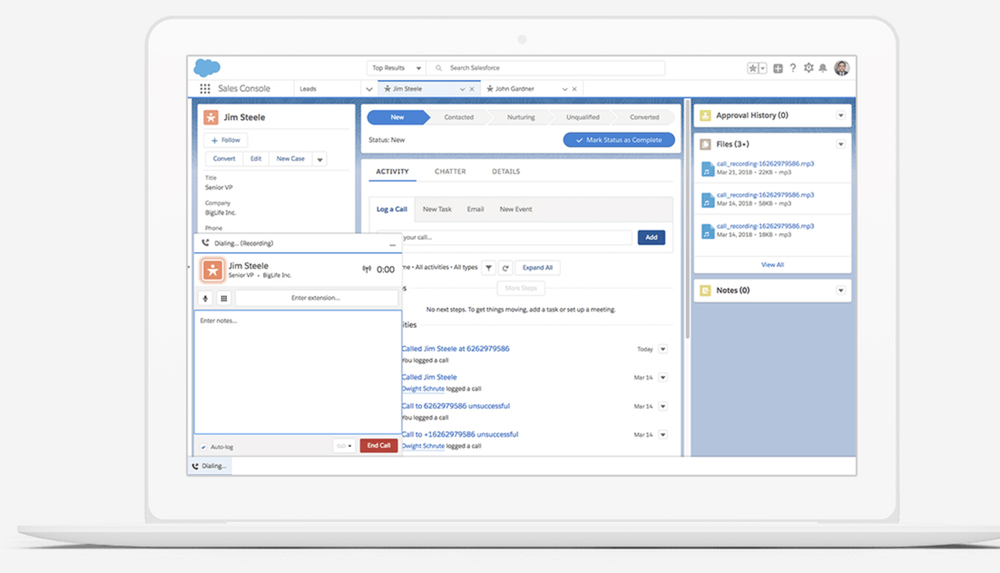Select the Nurturing status stage
The width and height of the screenshot is (1000, 573).
[521, 117]
